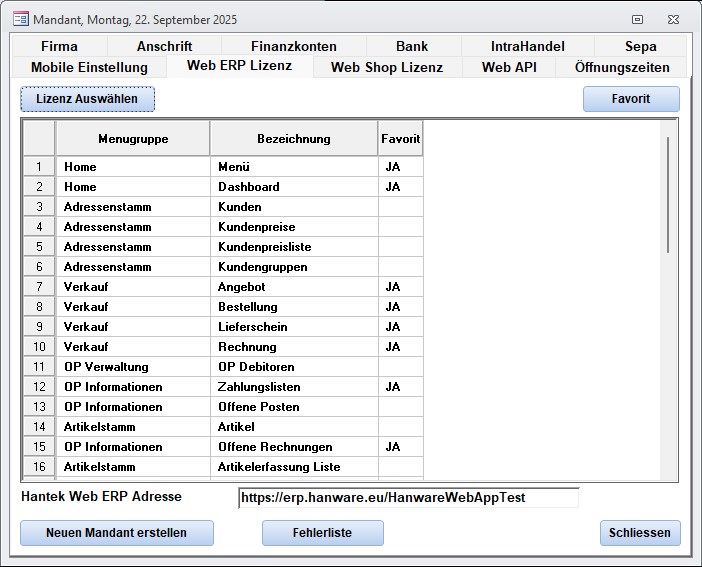Viewport: 702px width, 567px height.
Task: Click the Favorit button
Action: click(x=630, y=99)
